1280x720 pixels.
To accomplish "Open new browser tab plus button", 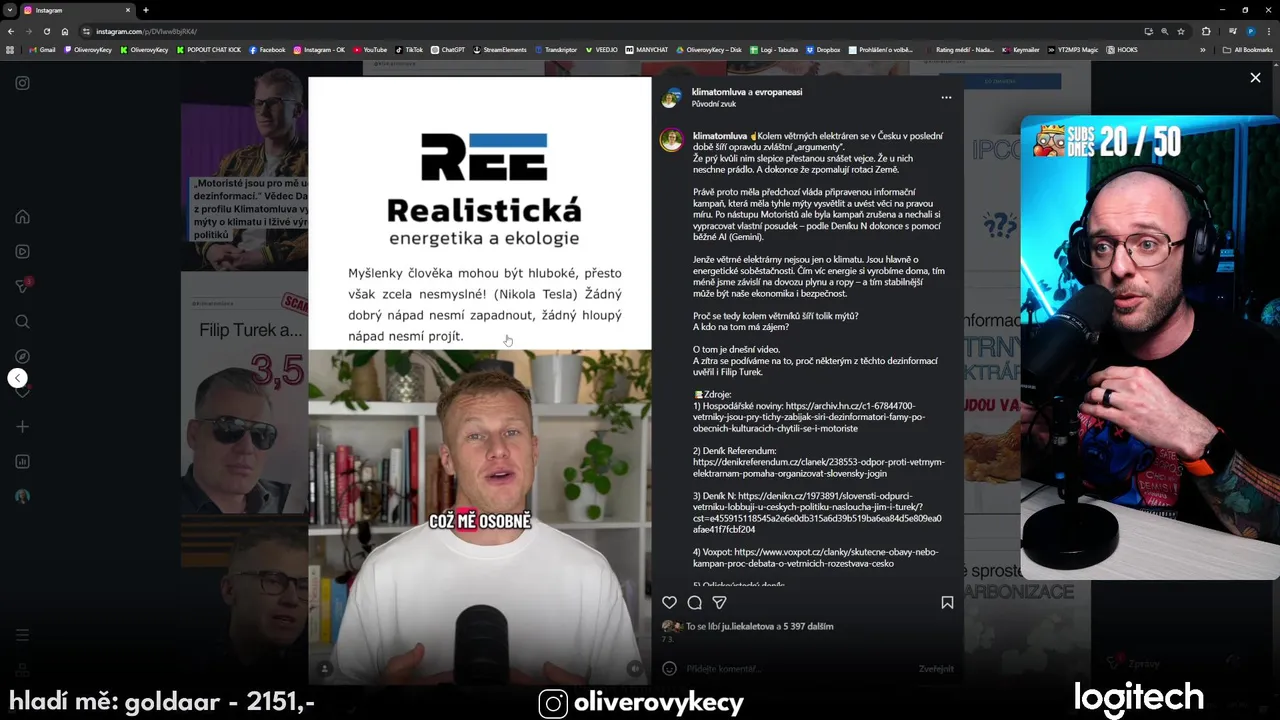I will (x=146, y=10).
